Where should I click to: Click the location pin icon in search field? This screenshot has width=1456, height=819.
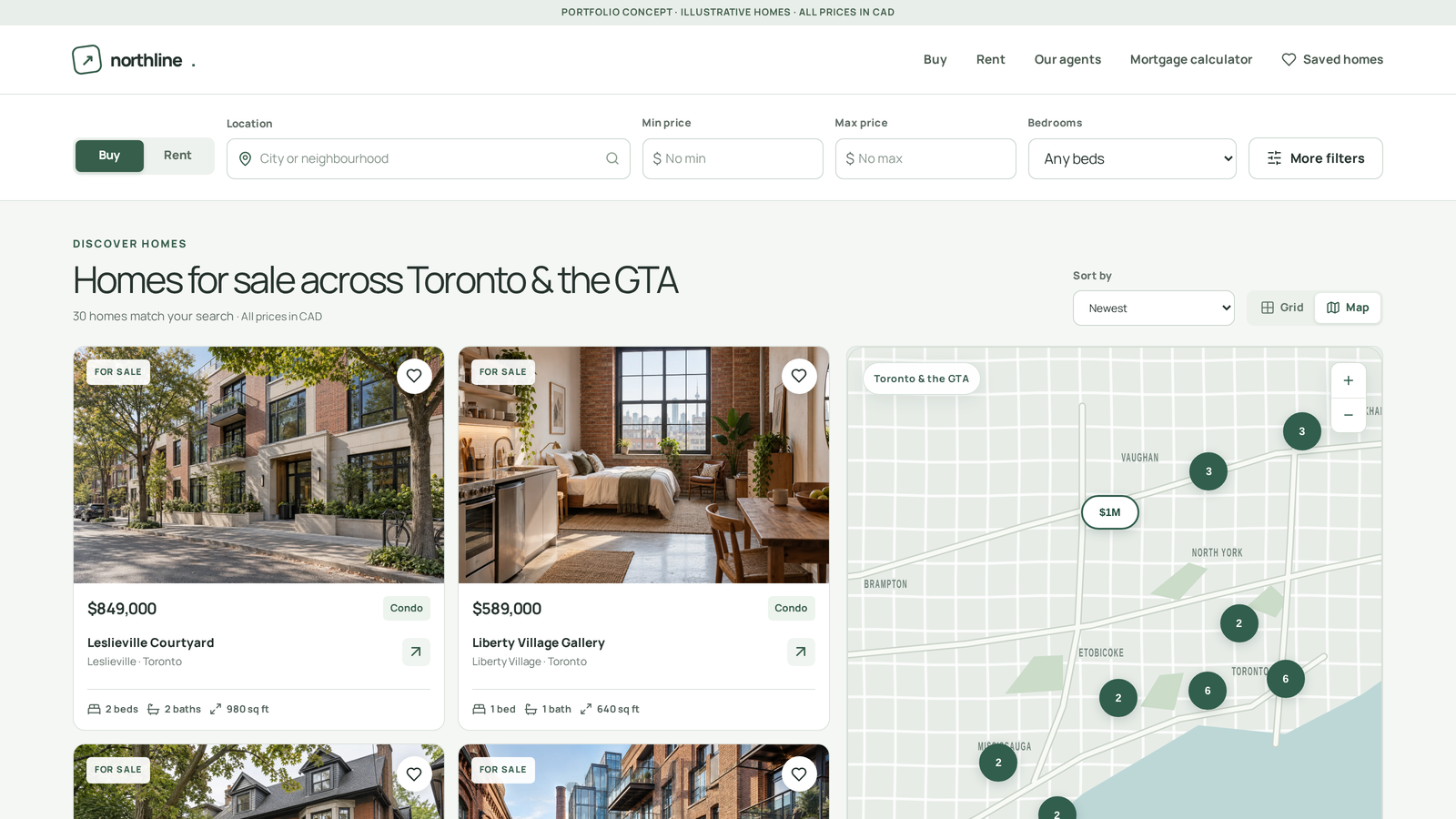pyautogui.click(x=245, y=158)
